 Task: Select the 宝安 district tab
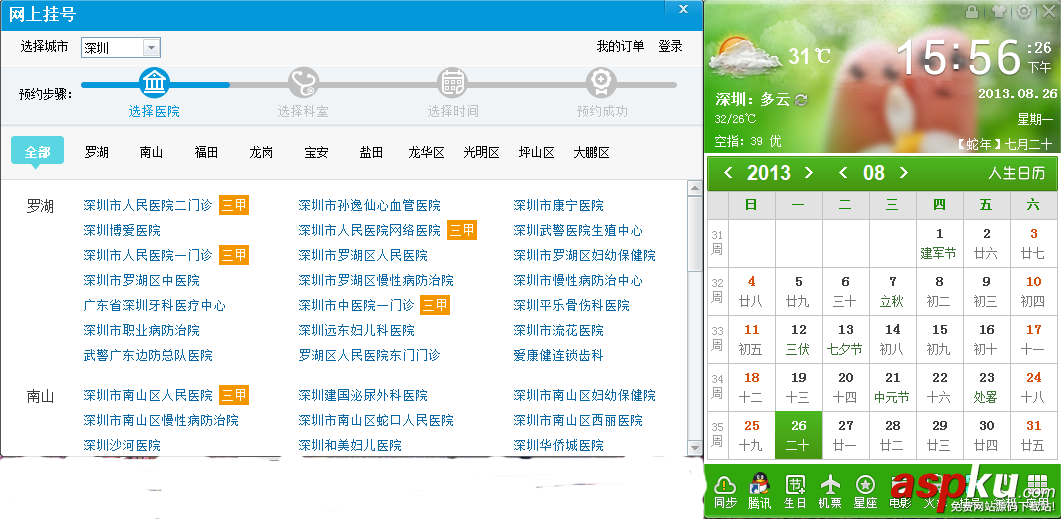tap(316, 152)
